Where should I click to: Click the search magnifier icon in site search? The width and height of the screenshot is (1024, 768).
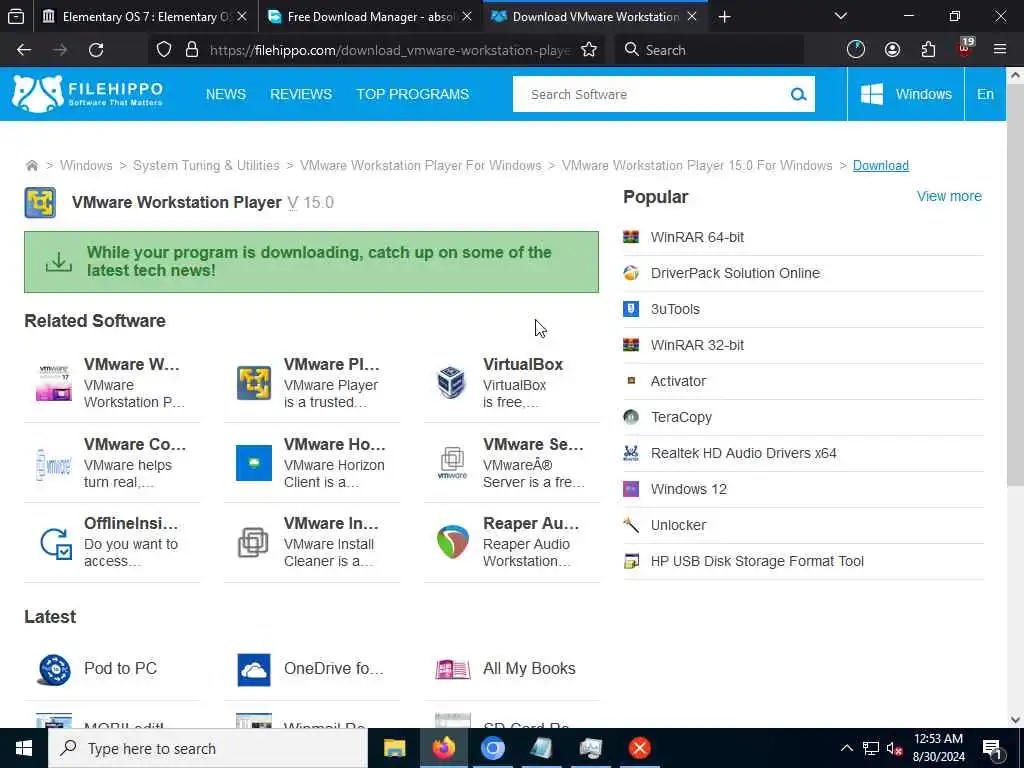coord(798,94)
